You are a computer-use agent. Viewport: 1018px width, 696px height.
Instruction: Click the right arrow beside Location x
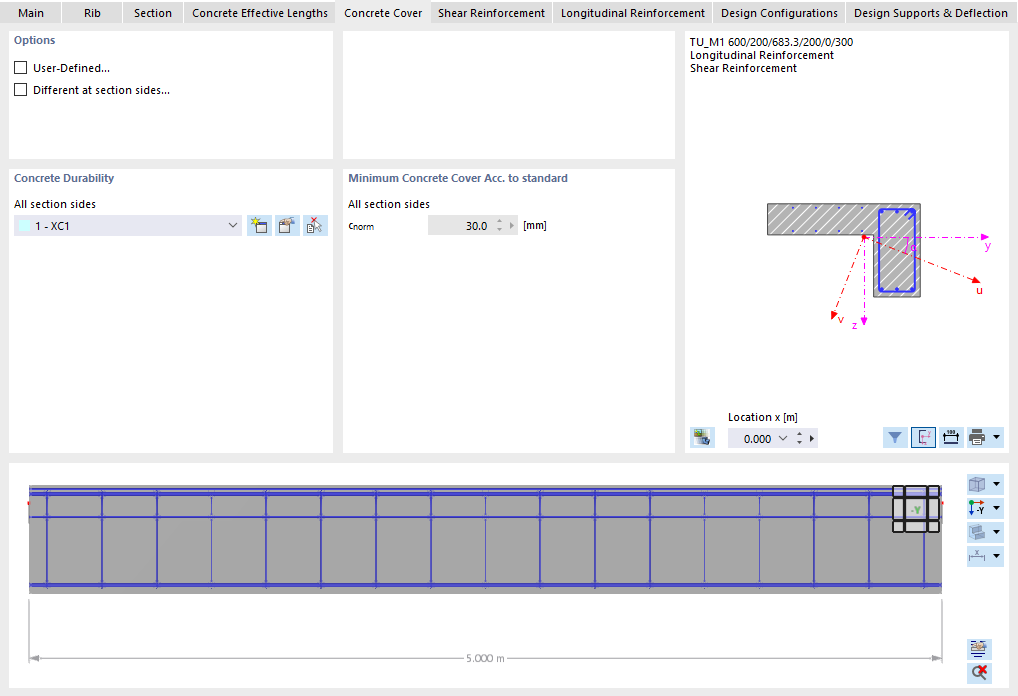[812, 439]
